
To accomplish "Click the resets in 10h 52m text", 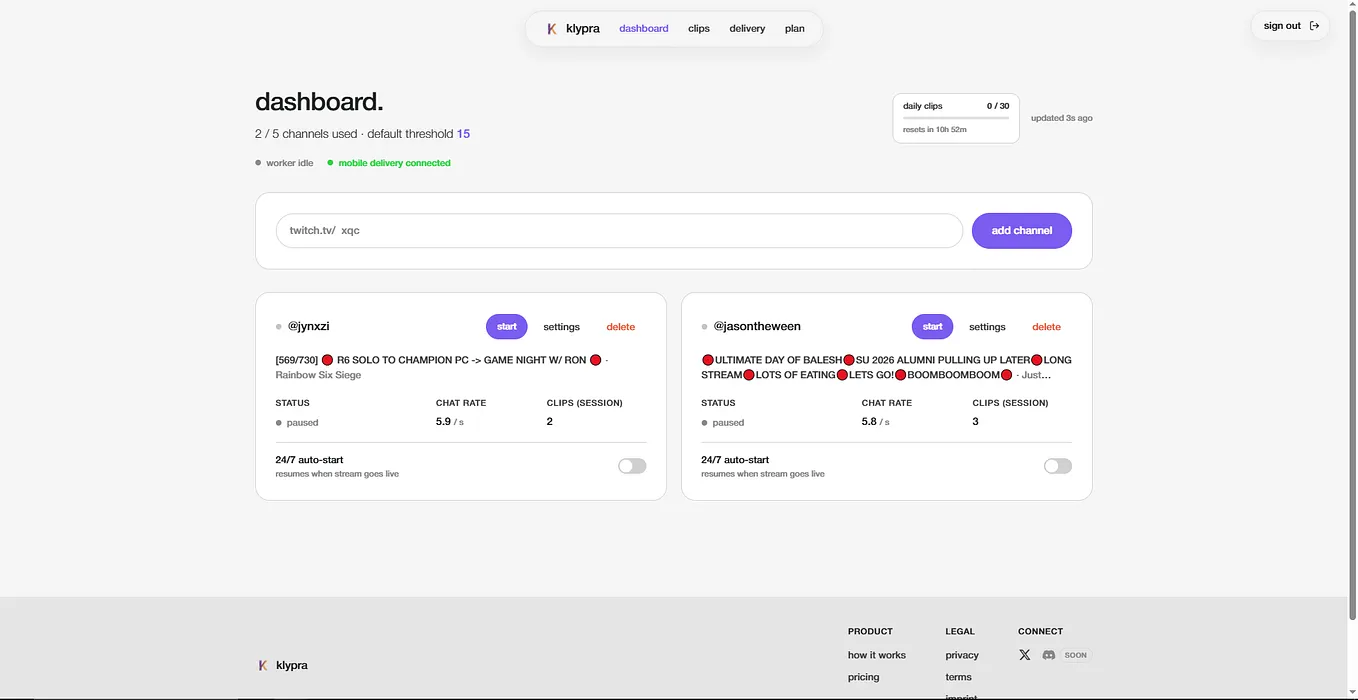I will coord(935,130).
